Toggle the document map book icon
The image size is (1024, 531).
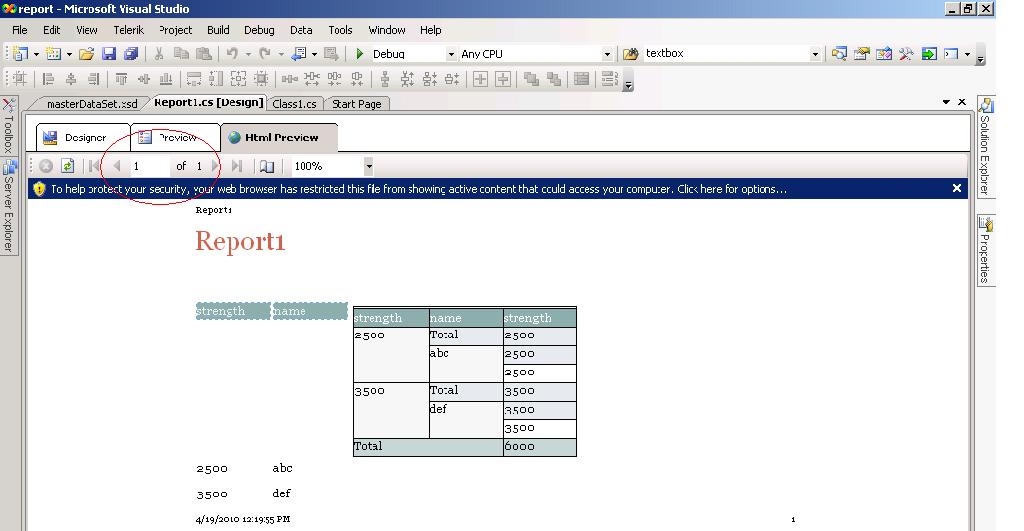[x=267, y=166]
